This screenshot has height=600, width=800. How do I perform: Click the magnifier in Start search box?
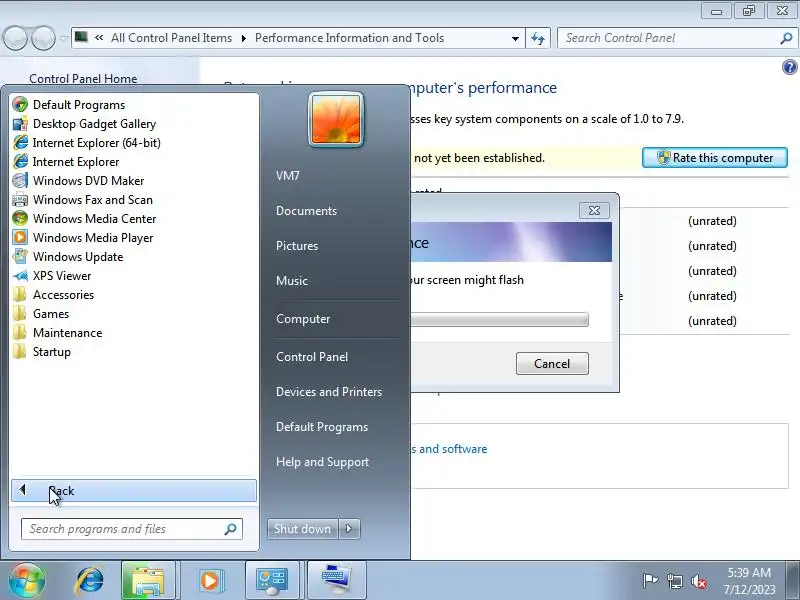[231, 529]
